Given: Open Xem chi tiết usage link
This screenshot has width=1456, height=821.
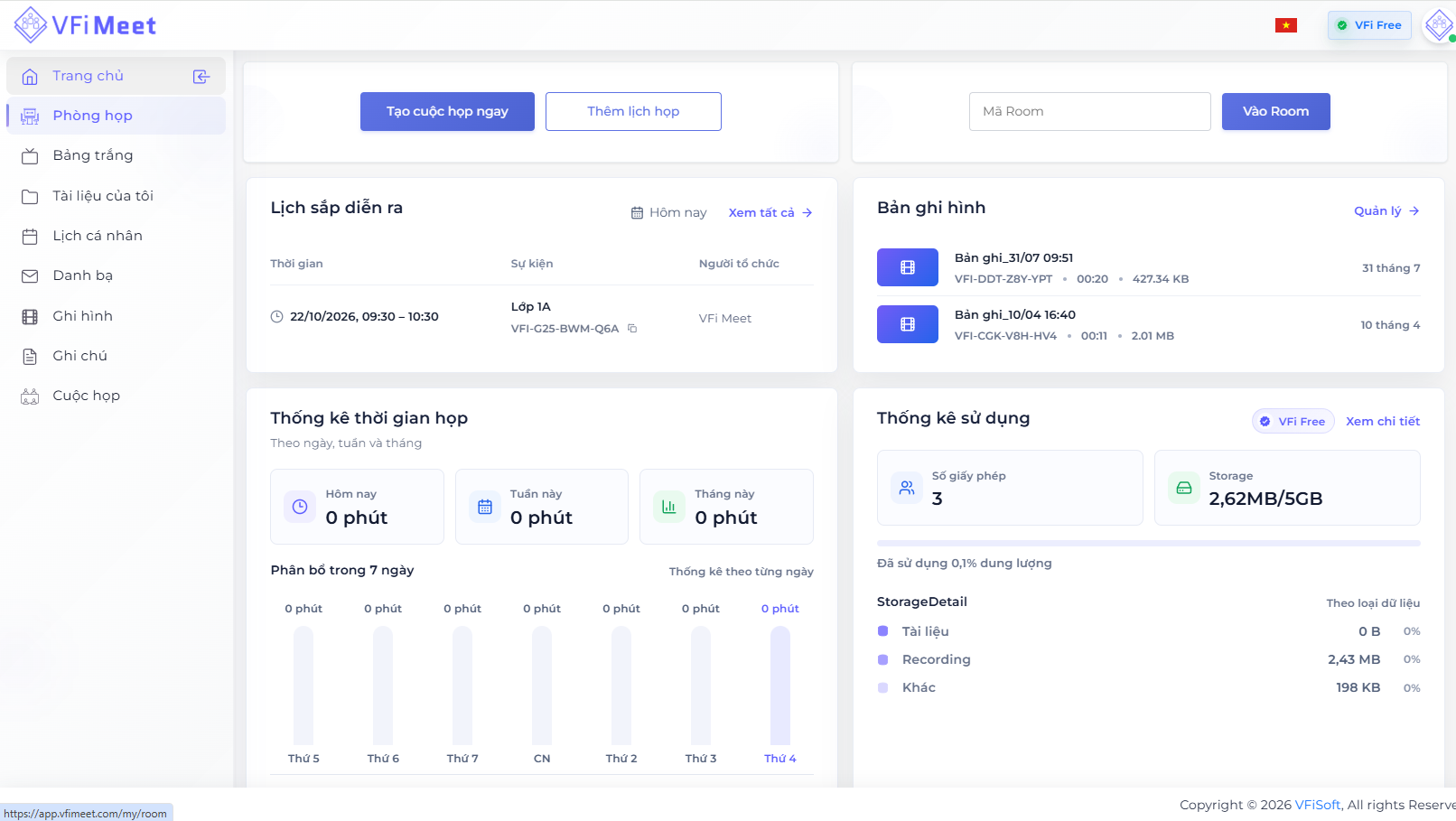Looking at the screenshot, I should pos(1383,421).
